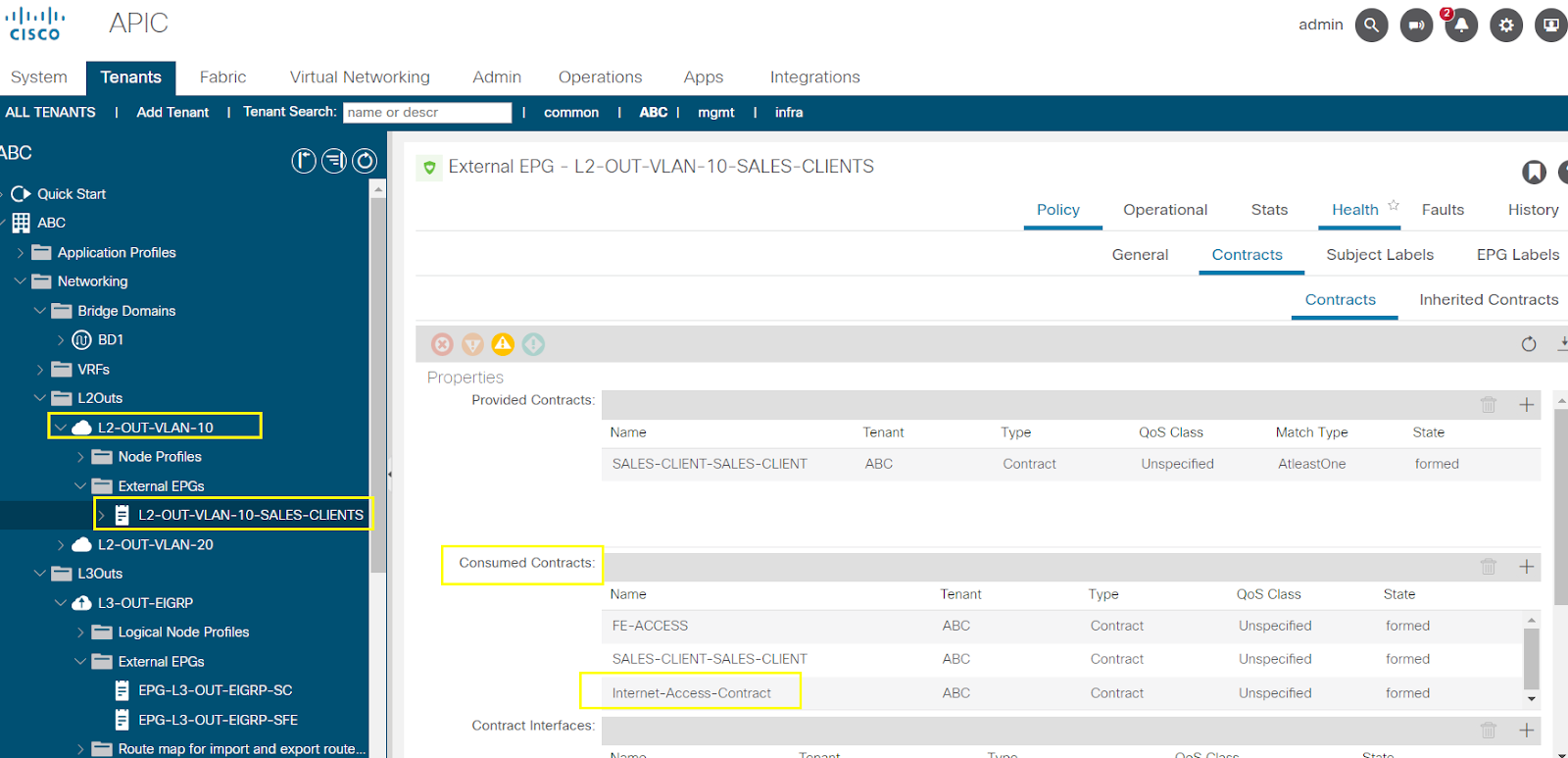Open the alerts bell icon
Screen dimensions: 1568x758
[x=1460, y=25]
